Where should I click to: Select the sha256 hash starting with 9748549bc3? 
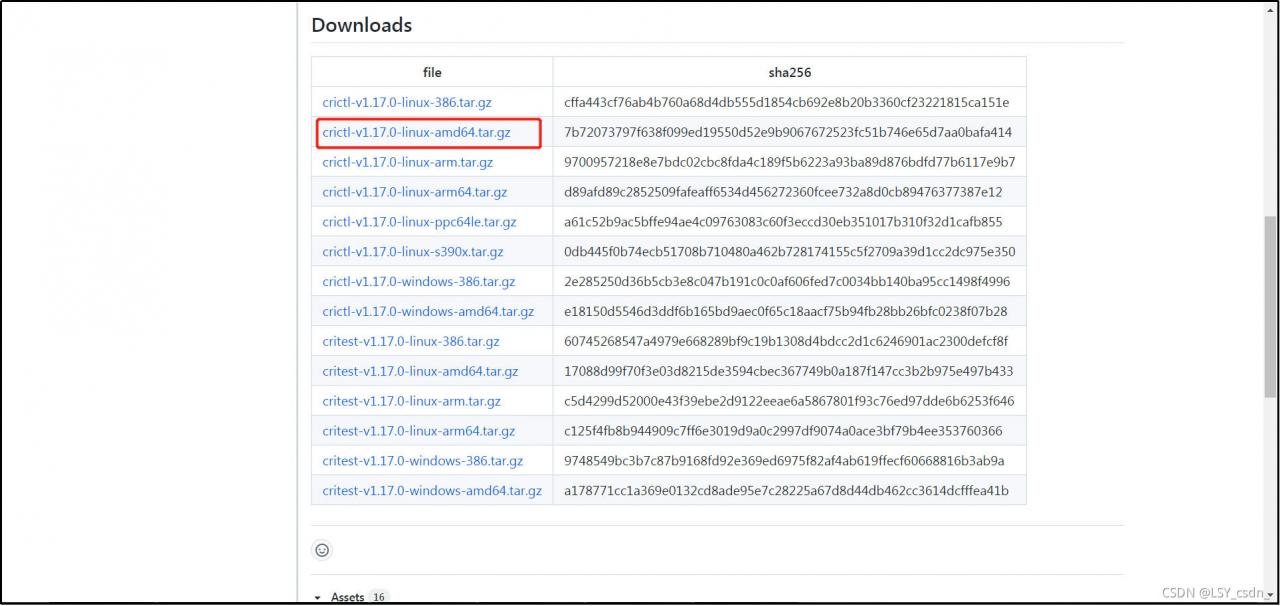pyautogui.click(x=784, y=461)
